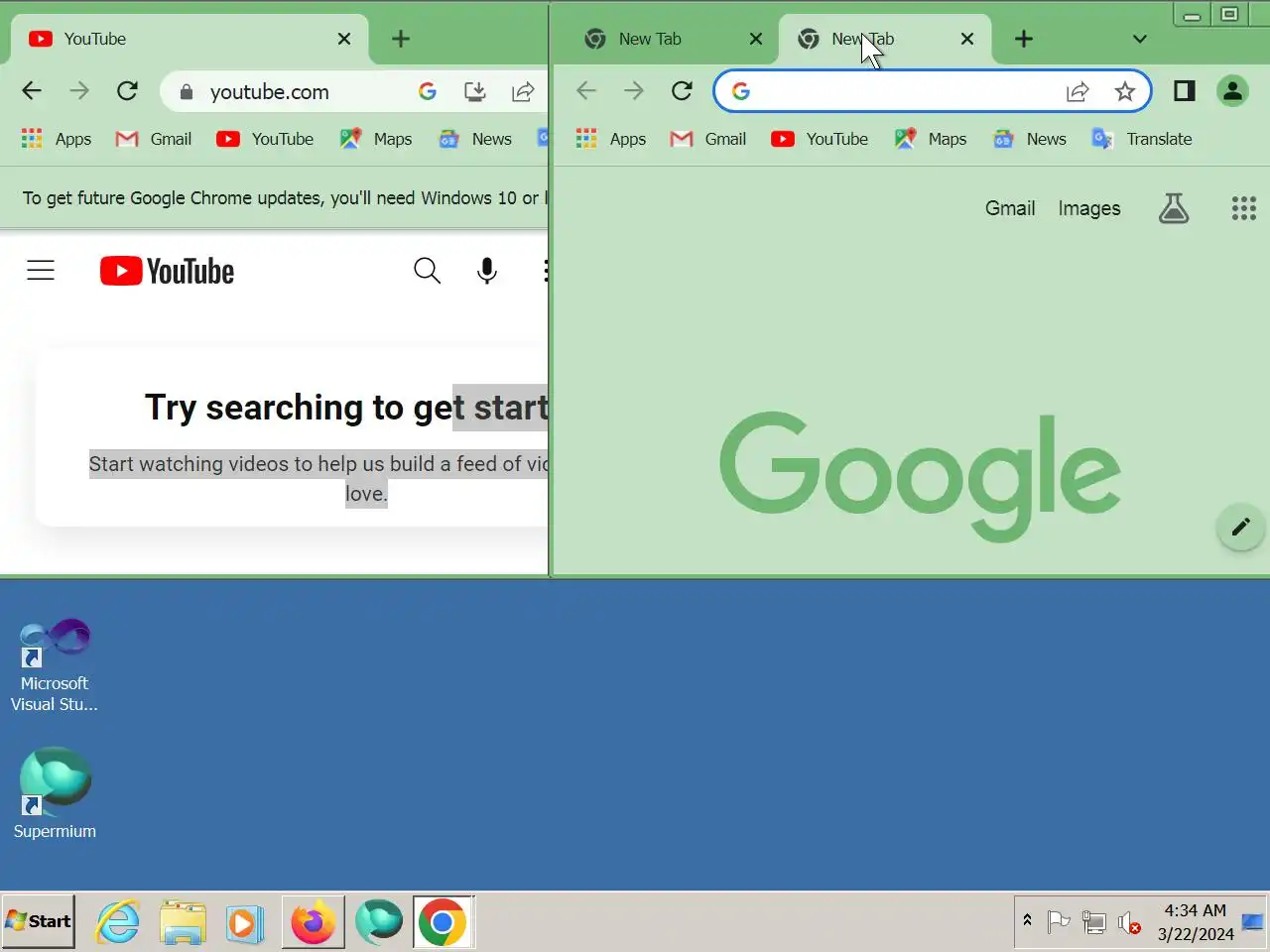Launch Internet Explorer from taskbar
The width and height of the screenshot is (1270, 952).
click(118, 922)
